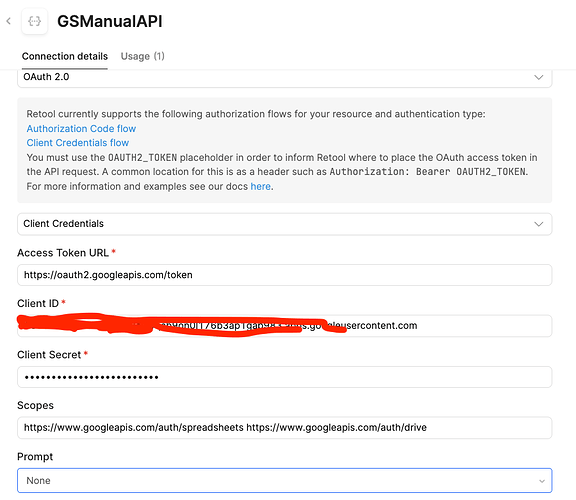This screenshot has width=576, height=500.
Task: Click the Scopes label
Action: [x=35, y=405]
